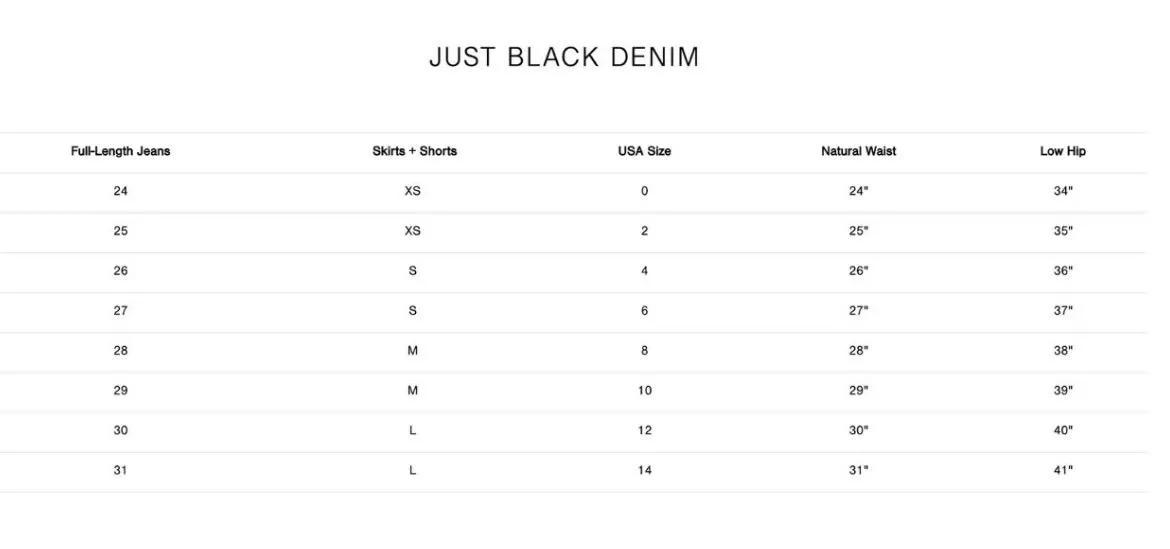The image size is (1170, 549).
Task: Click the L cell in row 30
Action: coord(413,430)
